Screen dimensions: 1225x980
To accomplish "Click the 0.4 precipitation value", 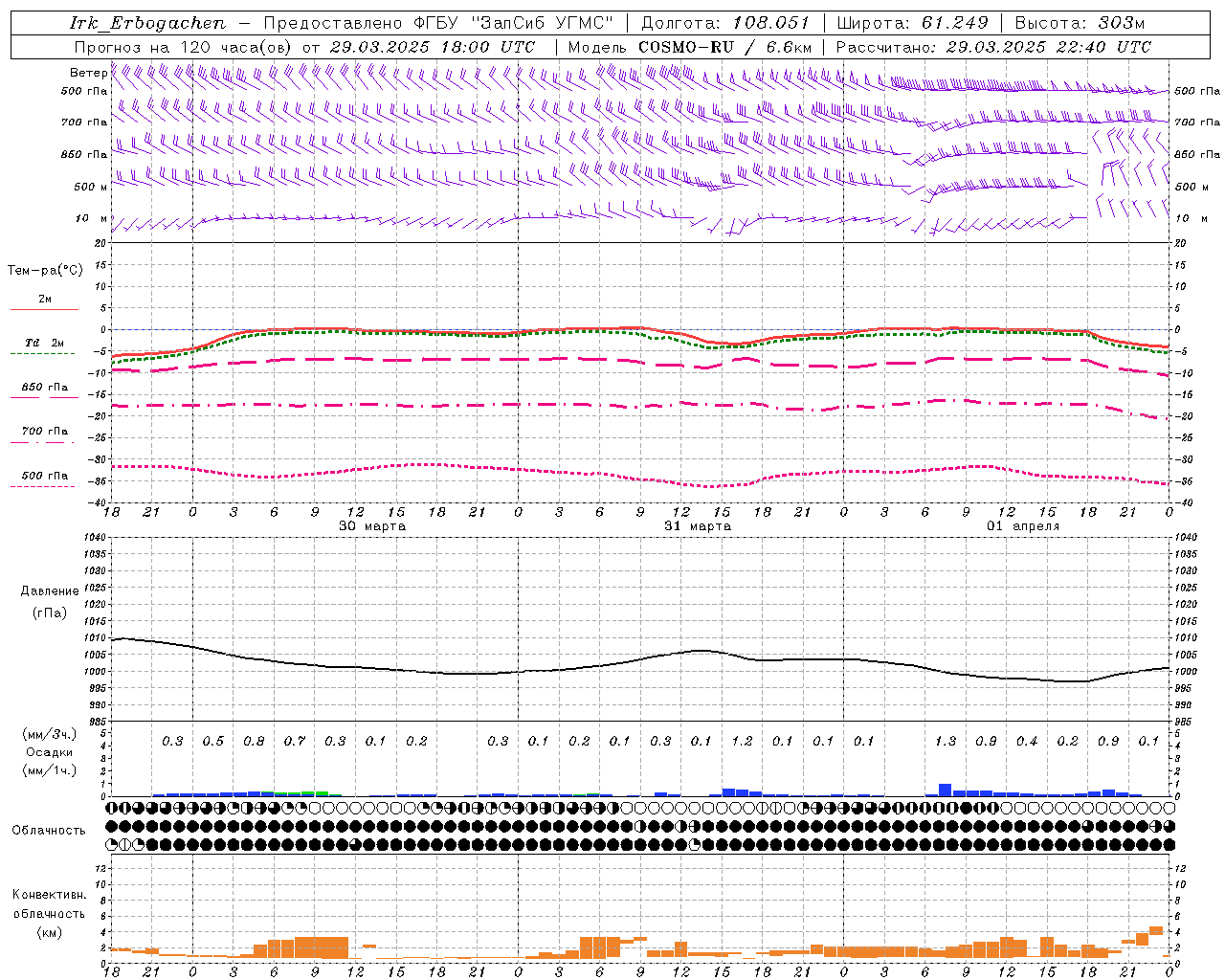I will [x=1026, y=741].
